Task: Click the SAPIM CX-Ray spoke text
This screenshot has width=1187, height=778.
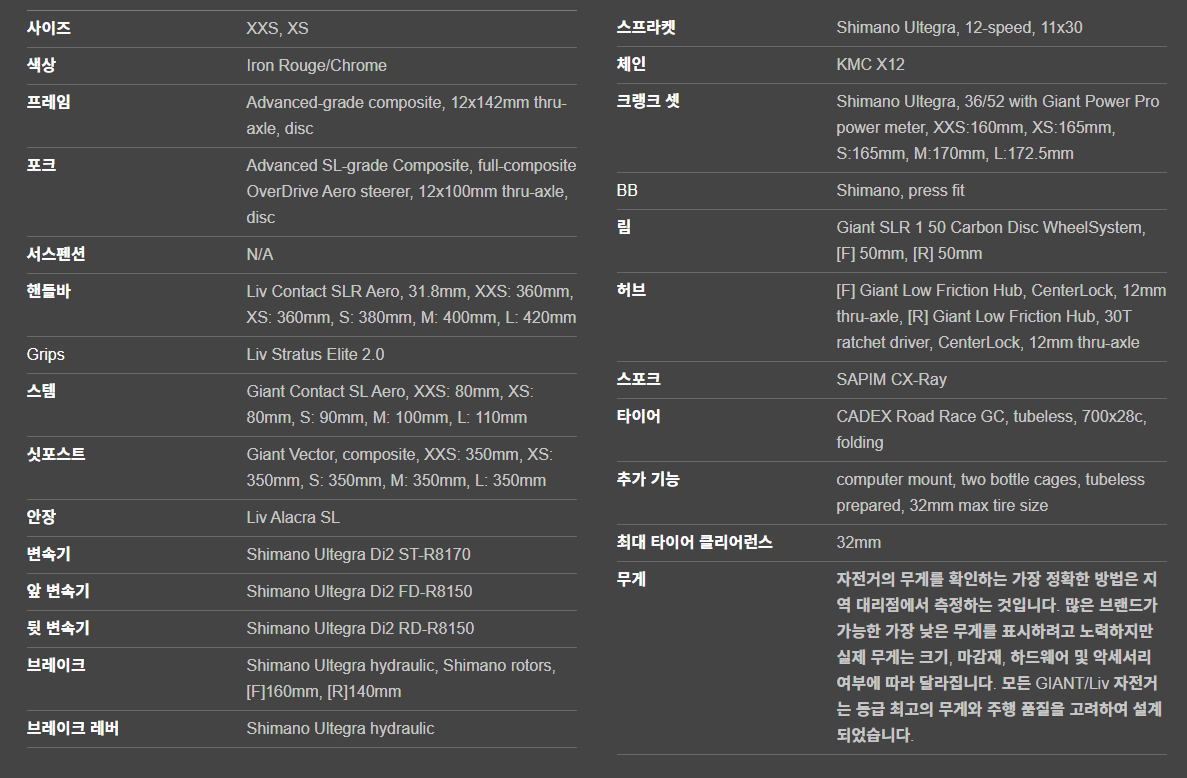Action: pos(891,380)
